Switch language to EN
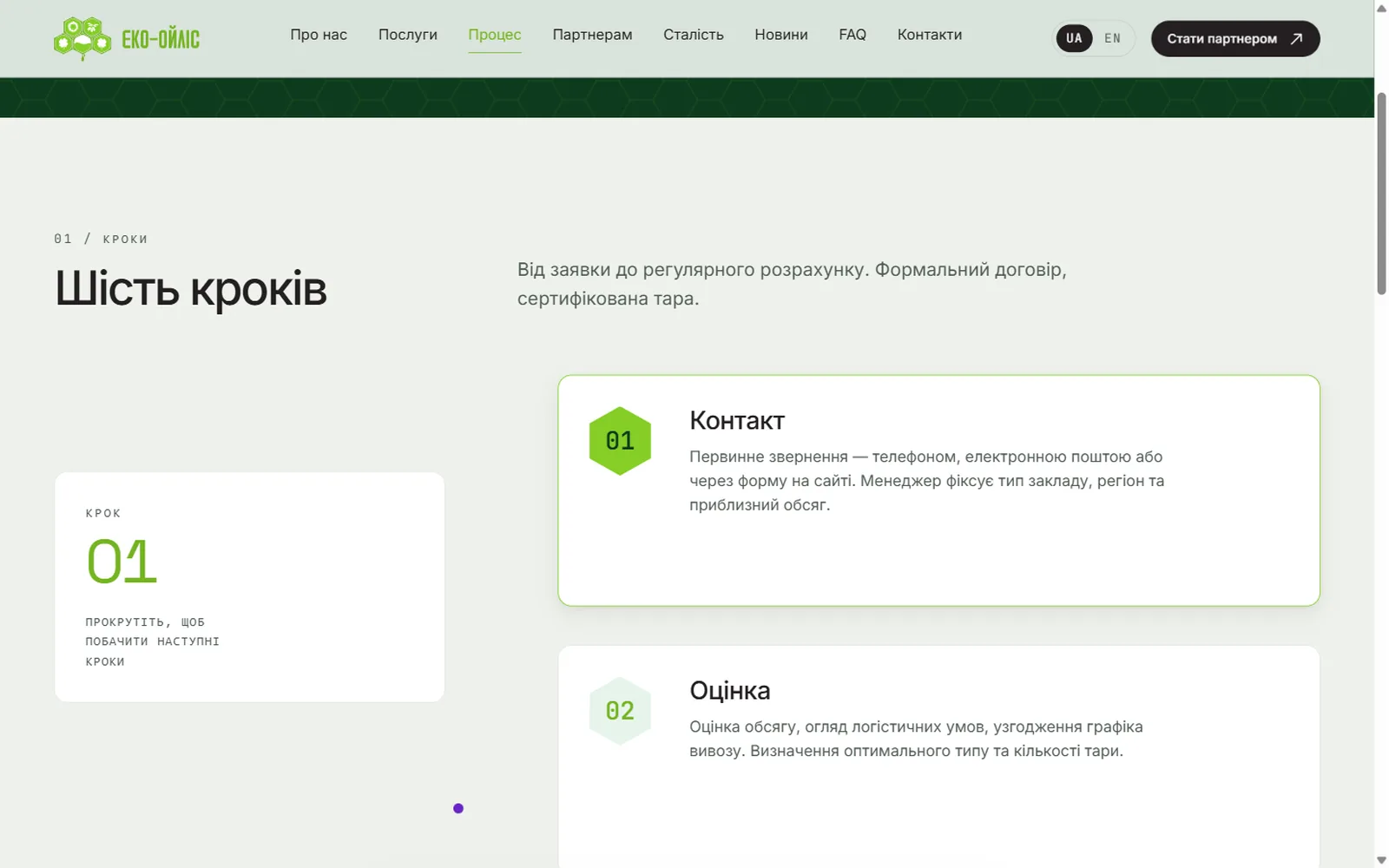Image resolution: width=1389 pixels, height=868 pixels. [1112, 38]
